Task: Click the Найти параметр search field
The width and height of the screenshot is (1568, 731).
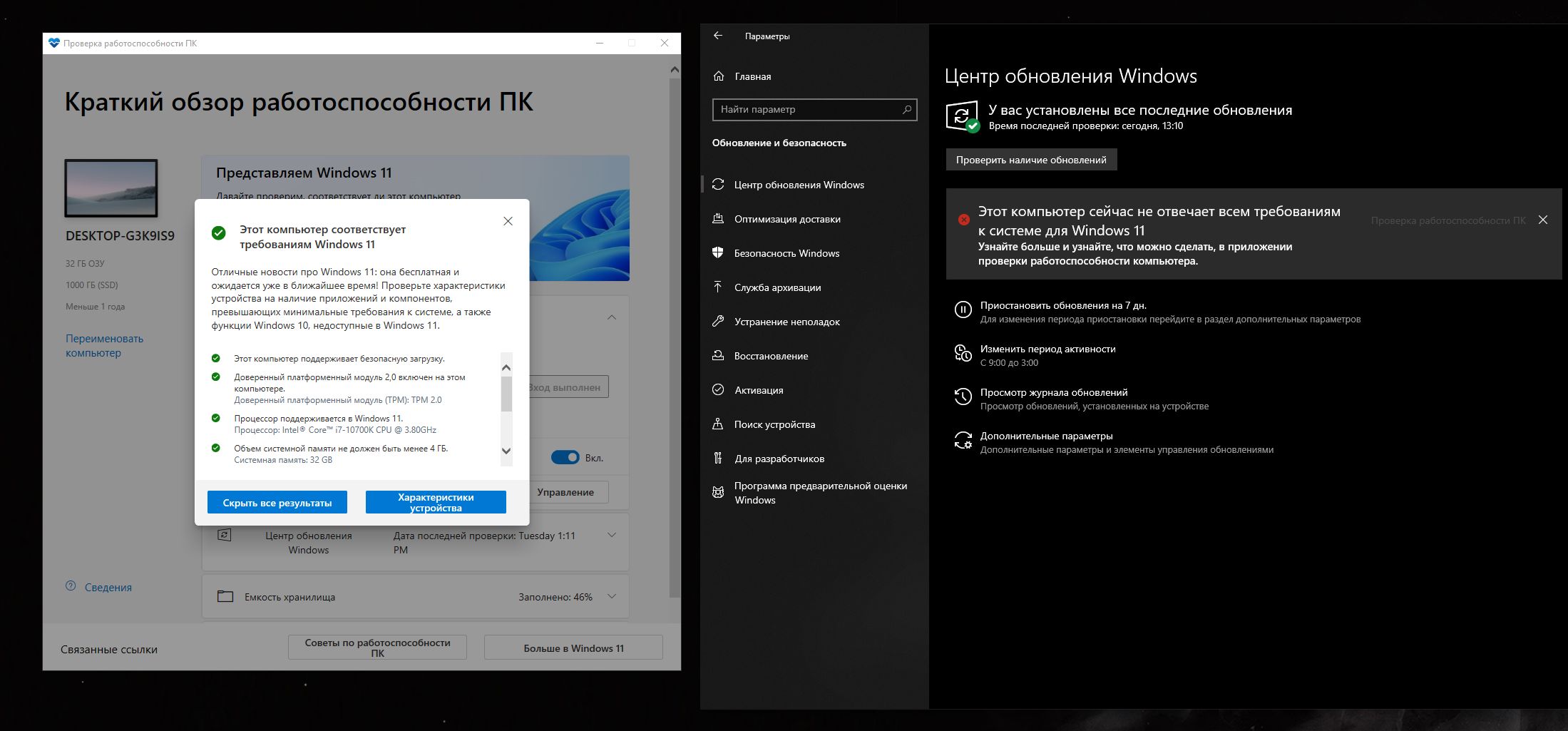Action: click(x=814, y=109)
